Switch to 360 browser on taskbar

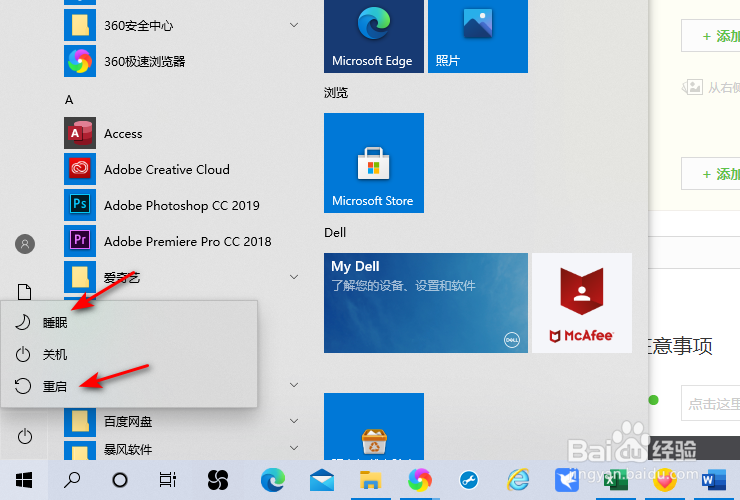[420, 480]
